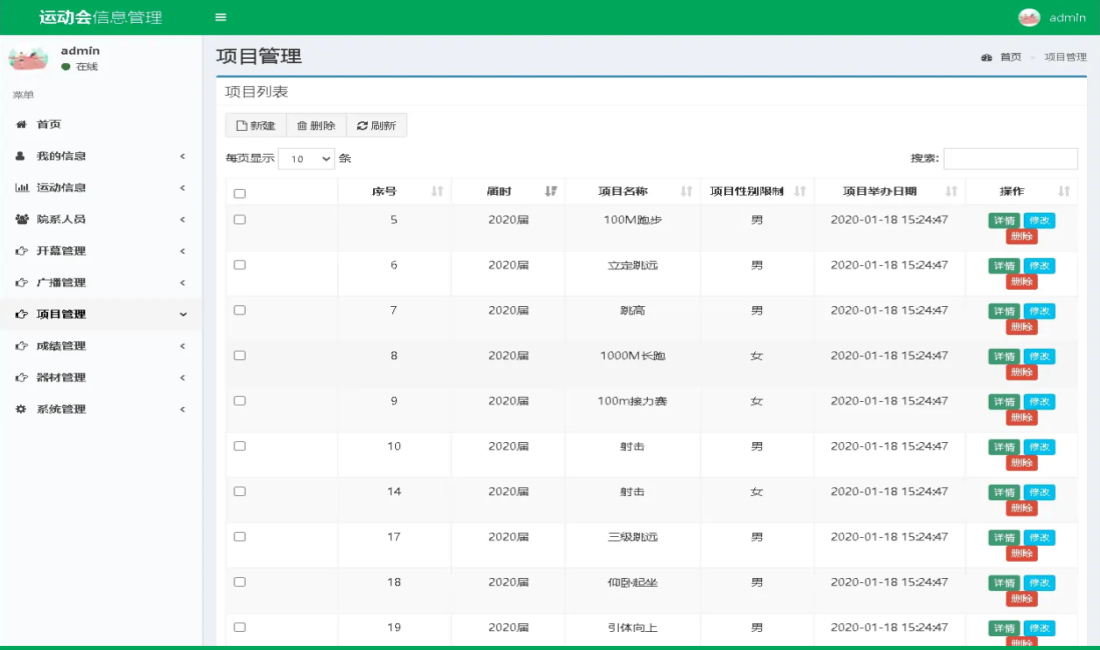Click the 新建 button
This screenshot has width=1100, height=650.
(256, 126)
